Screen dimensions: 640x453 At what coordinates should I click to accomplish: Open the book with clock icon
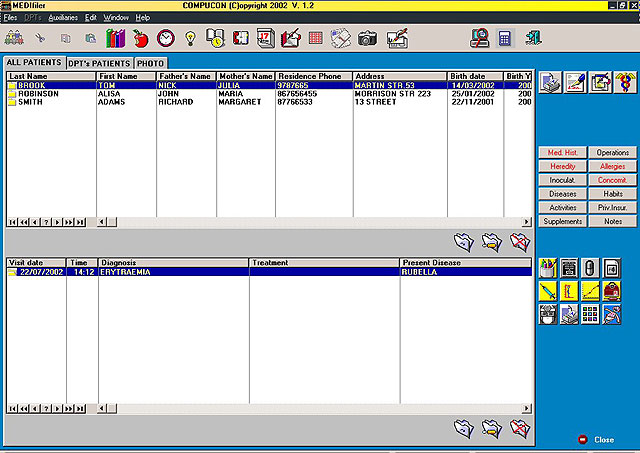(215, 38)
